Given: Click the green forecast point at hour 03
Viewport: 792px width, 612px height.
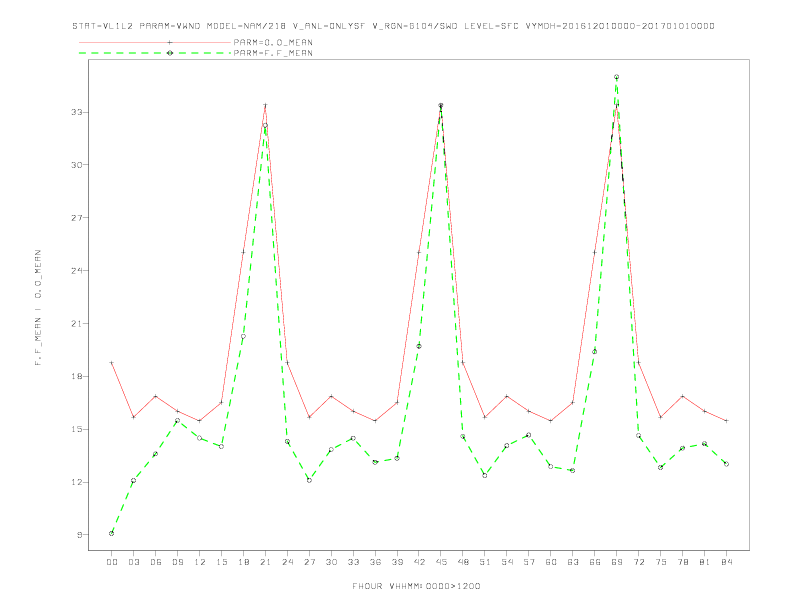Looking at the screenshot, I should (133, 480).
